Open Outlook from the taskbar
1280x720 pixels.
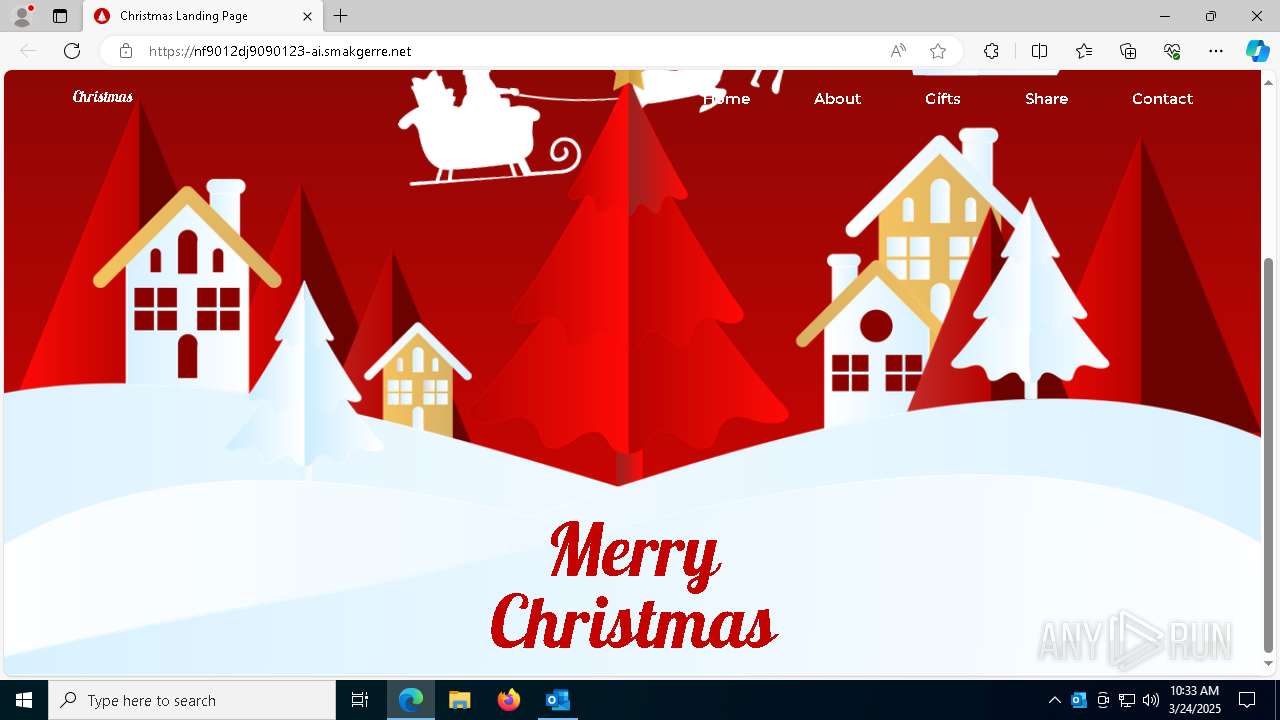557,700
